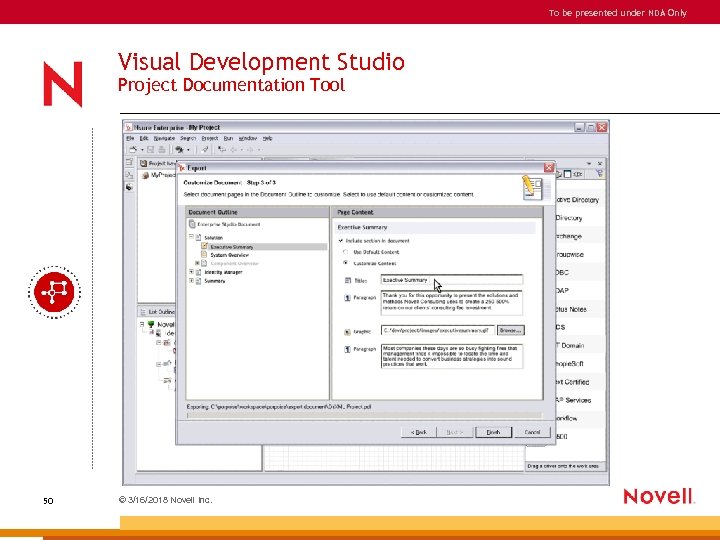Click the Save toolbar icon
The image size is (720, 540).
click(x=151, y=149)
